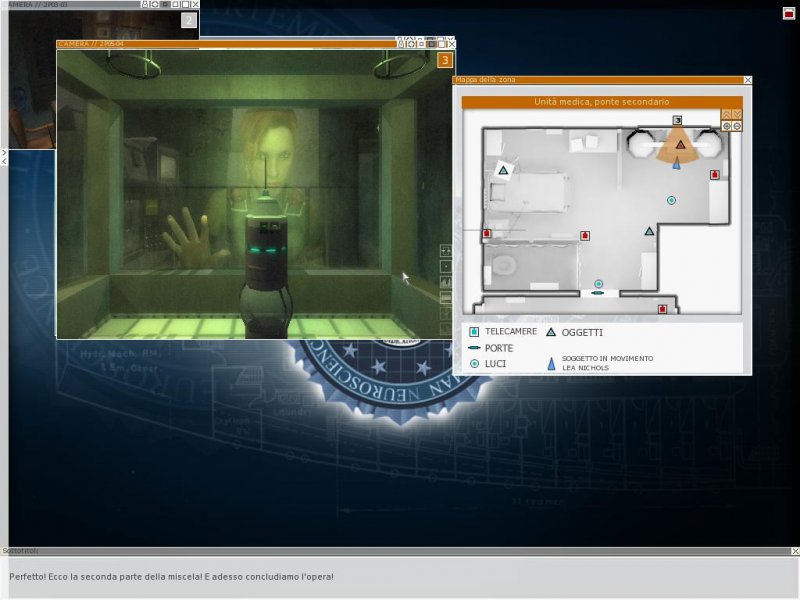Select camera 3 marker on the map
Screen dimensions: 800x600
pyautogui.click(x=677, y=120)
